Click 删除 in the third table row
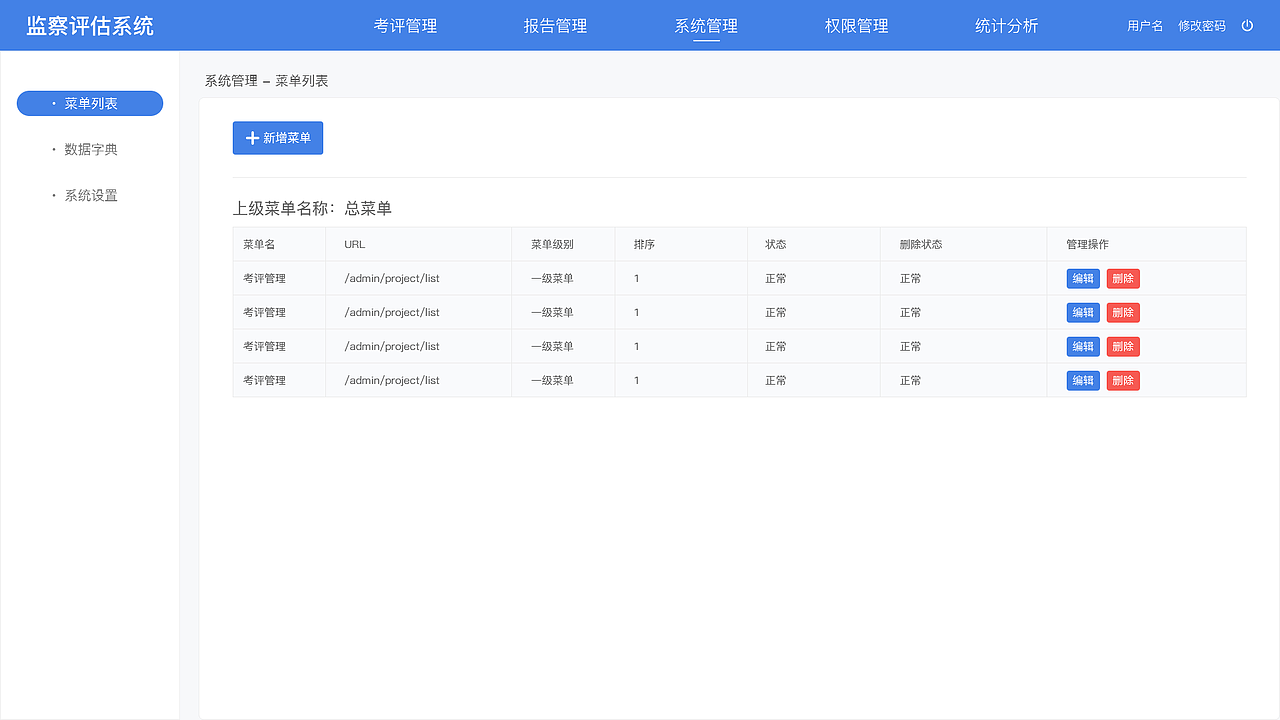Screen dimensions: 1280x720 point(1122,346)
